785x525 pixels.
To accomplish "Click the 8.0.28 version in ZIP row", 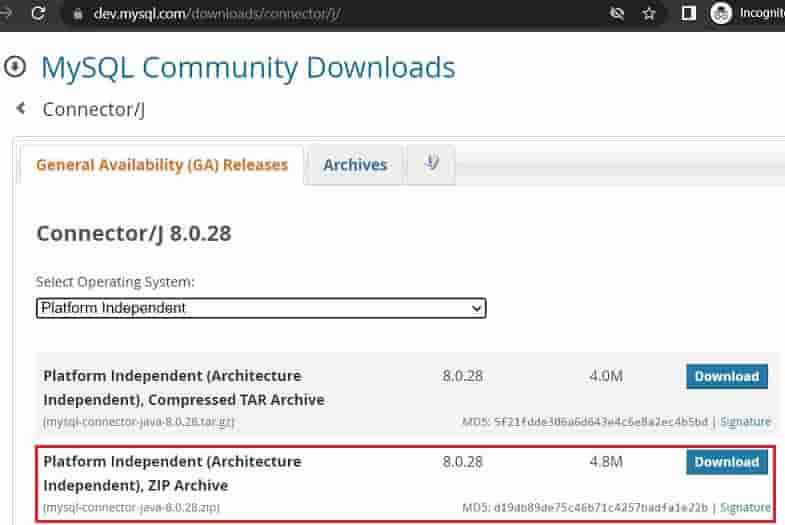I will (463, 461).
